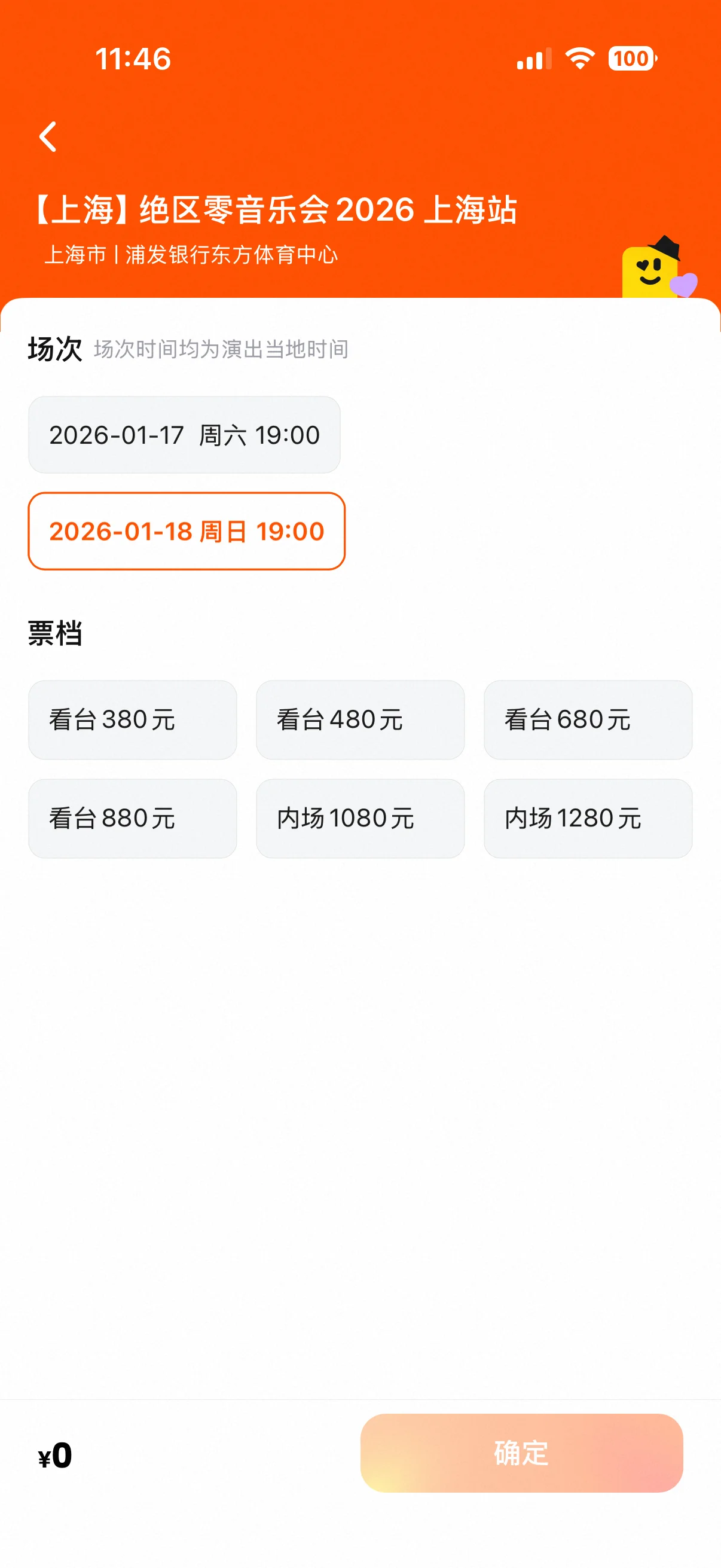Image resolution: width=721 pixels, height=1568 pixels.
Task: Tap the 票档 section heading
Action: [55, 633]
